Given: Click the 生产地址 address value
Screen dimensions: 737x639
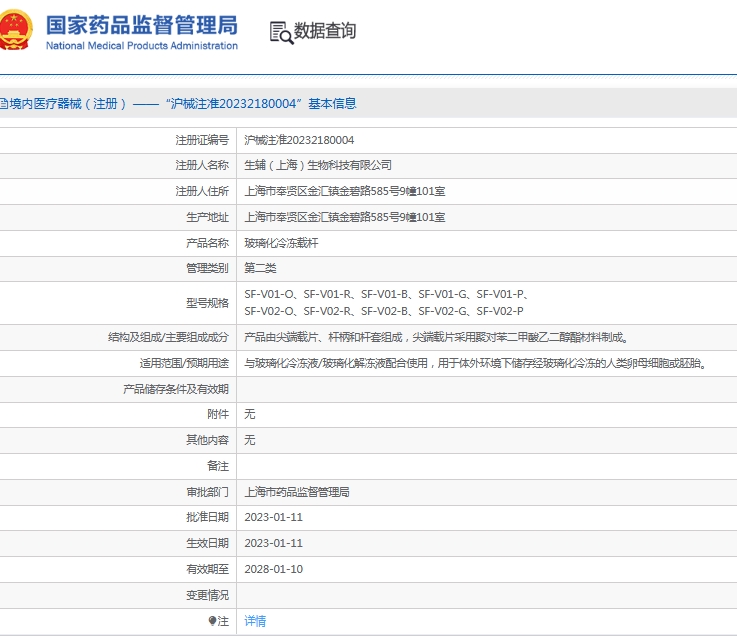Looking at the screenshot, I should 345,217.
